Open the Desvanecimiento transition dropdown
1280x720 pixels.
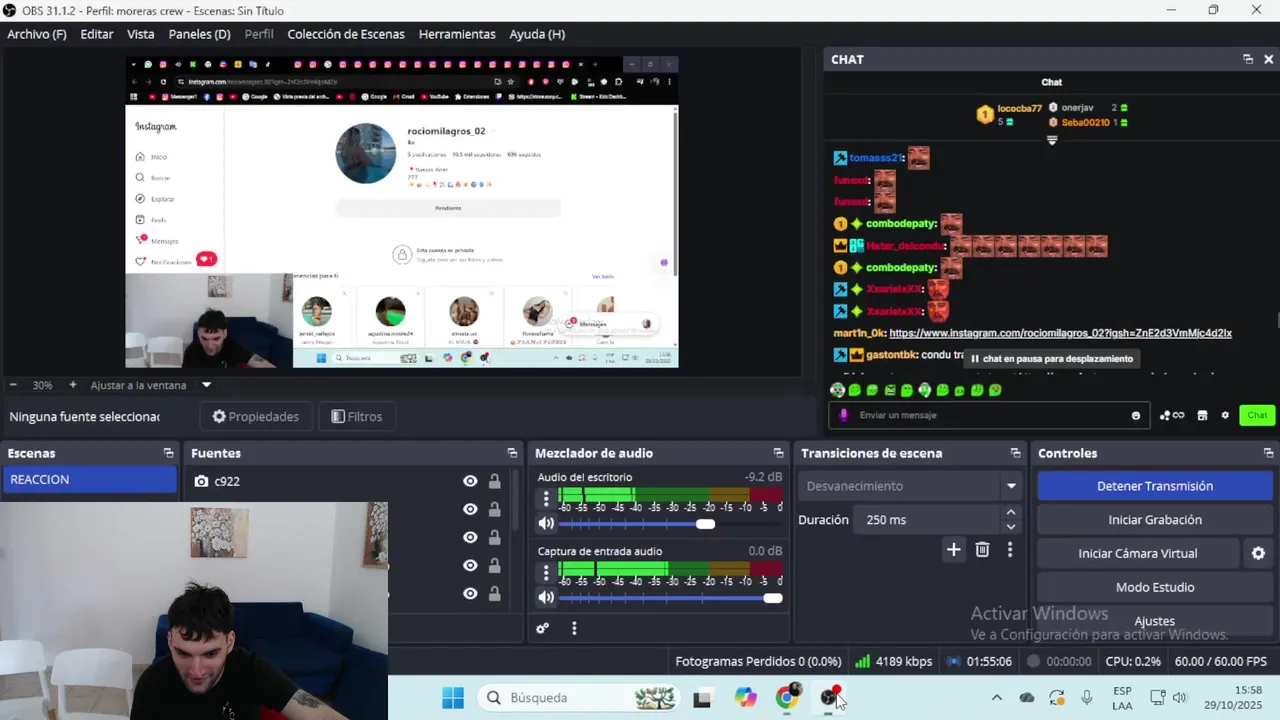(909, 486)
